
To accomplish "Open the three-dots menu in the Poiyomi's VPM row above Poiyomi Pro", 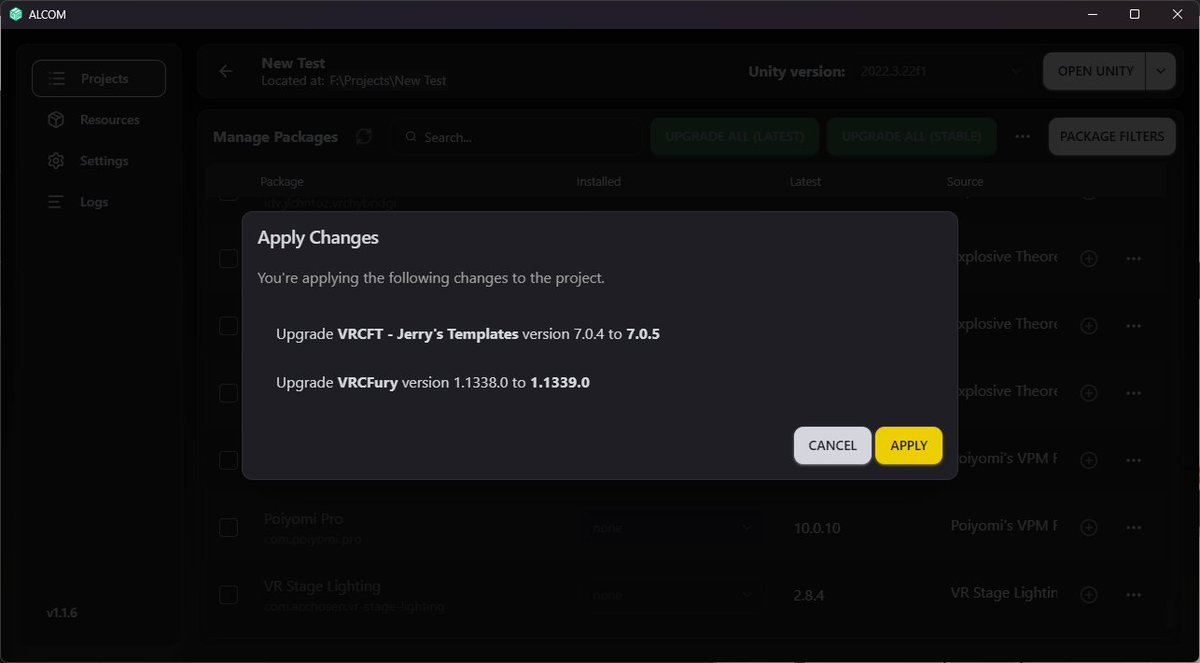I will tap(1133, 460).
